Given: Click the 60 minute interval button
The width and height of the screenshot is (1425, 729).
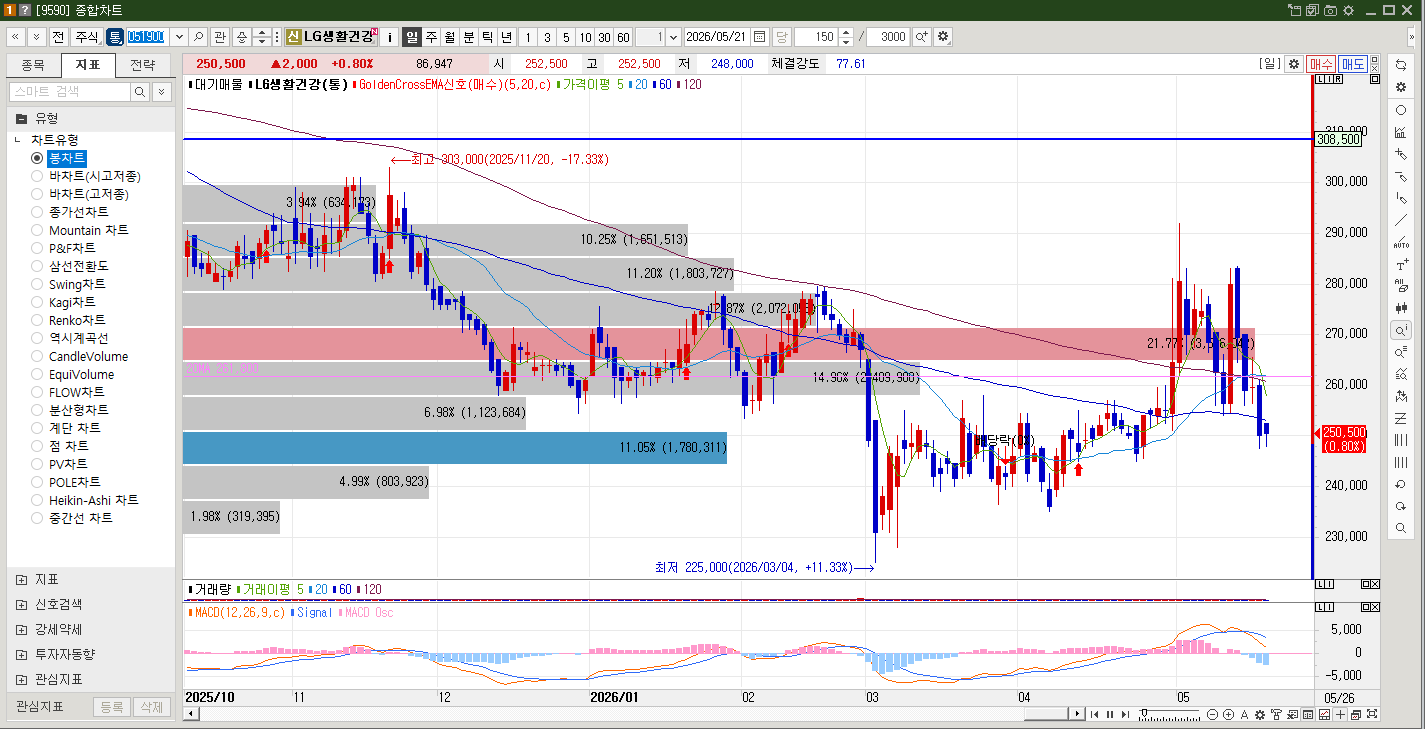Looking at the screenshot, I should point(623,37).
